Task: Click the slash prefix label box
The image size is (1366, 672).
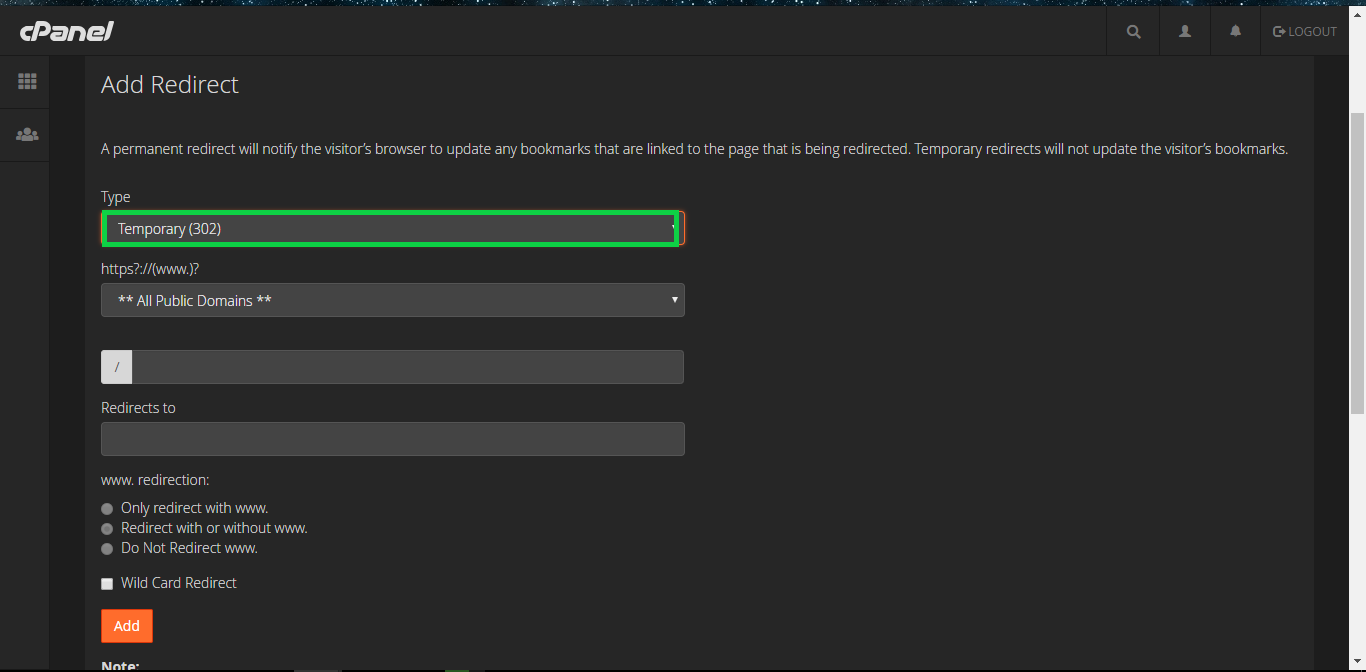Action: coord(116,367)
